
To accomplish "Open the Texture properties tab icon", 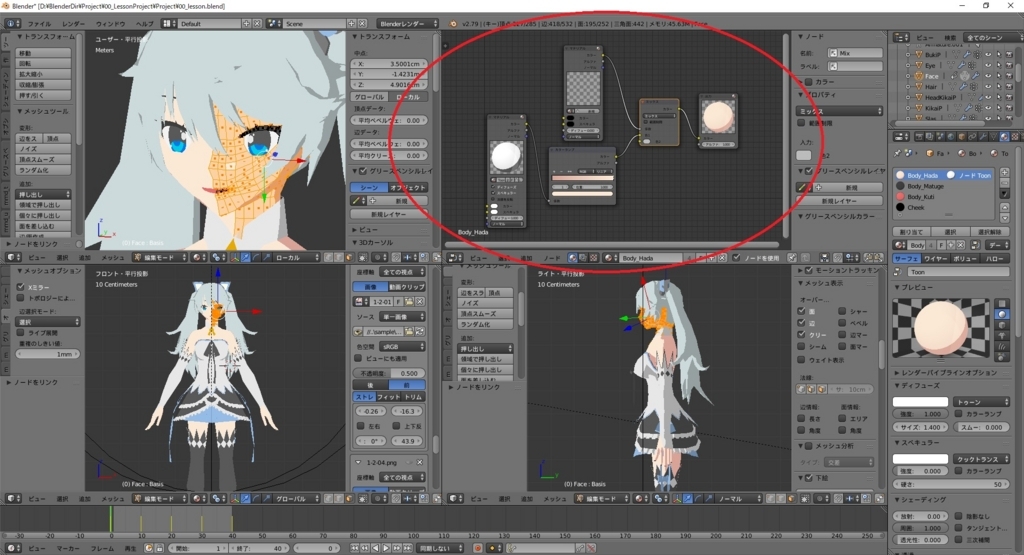I will point(1015,136).
